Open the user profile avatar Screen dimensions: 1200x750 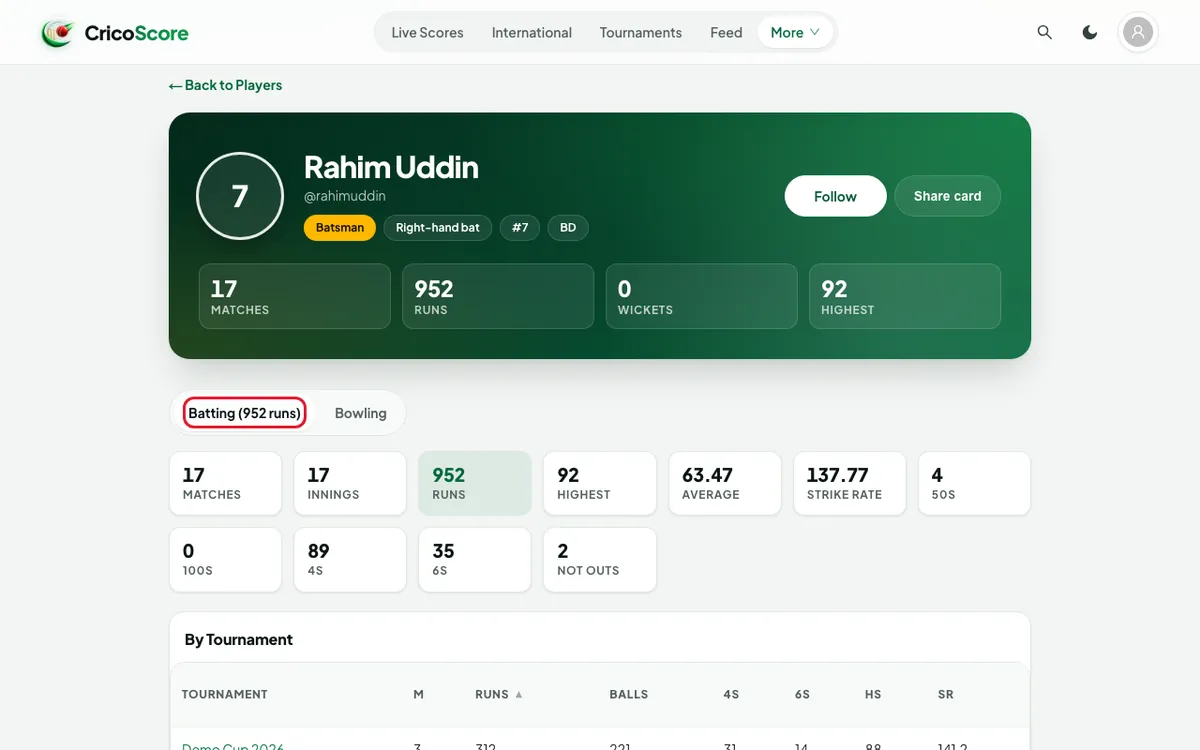1138,33
